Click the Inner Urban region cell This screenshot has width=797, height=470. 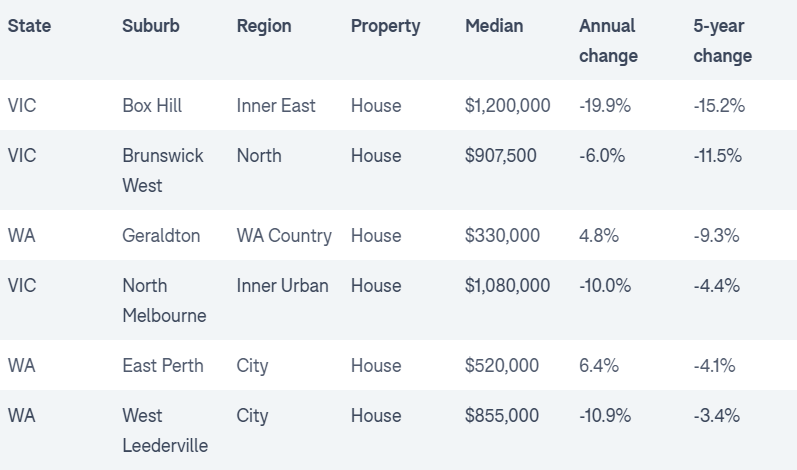tap(283, 286)
